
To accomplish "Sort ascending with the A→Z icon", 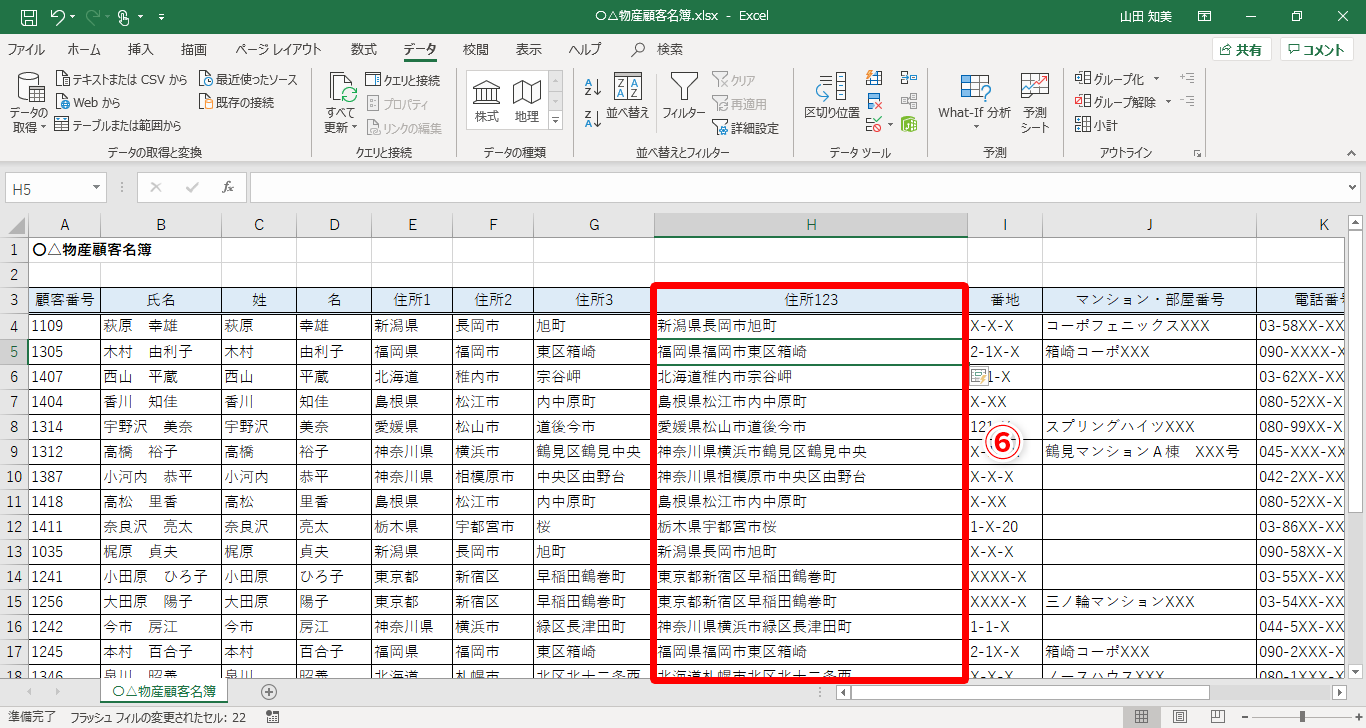I will click(592, 87).
